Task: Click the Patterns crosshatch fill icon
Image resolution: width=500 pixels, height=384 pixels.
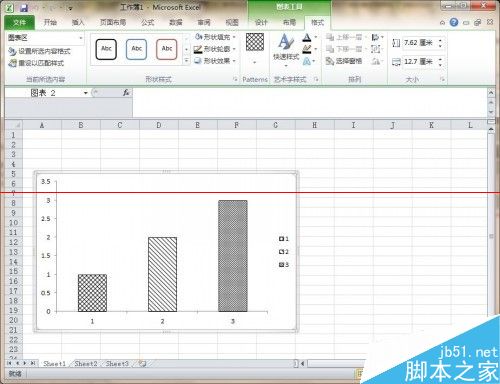Action: click(x=255, y=42)
